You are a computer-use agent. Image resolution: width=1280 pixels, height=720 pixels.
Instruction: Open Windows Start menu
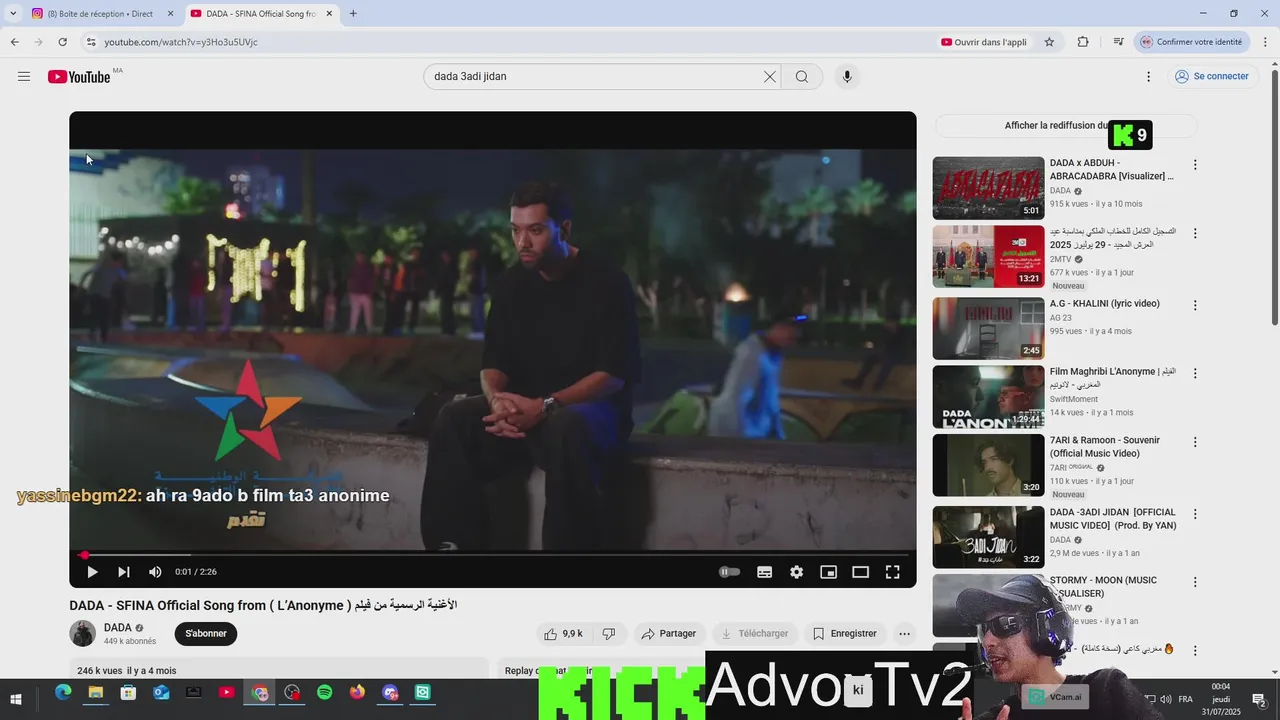[16, 697]
